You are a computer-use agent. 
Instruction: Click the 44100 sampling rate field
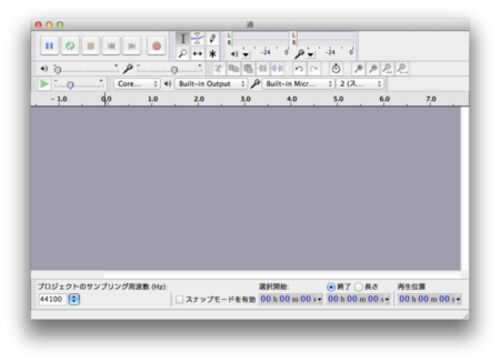53,299
